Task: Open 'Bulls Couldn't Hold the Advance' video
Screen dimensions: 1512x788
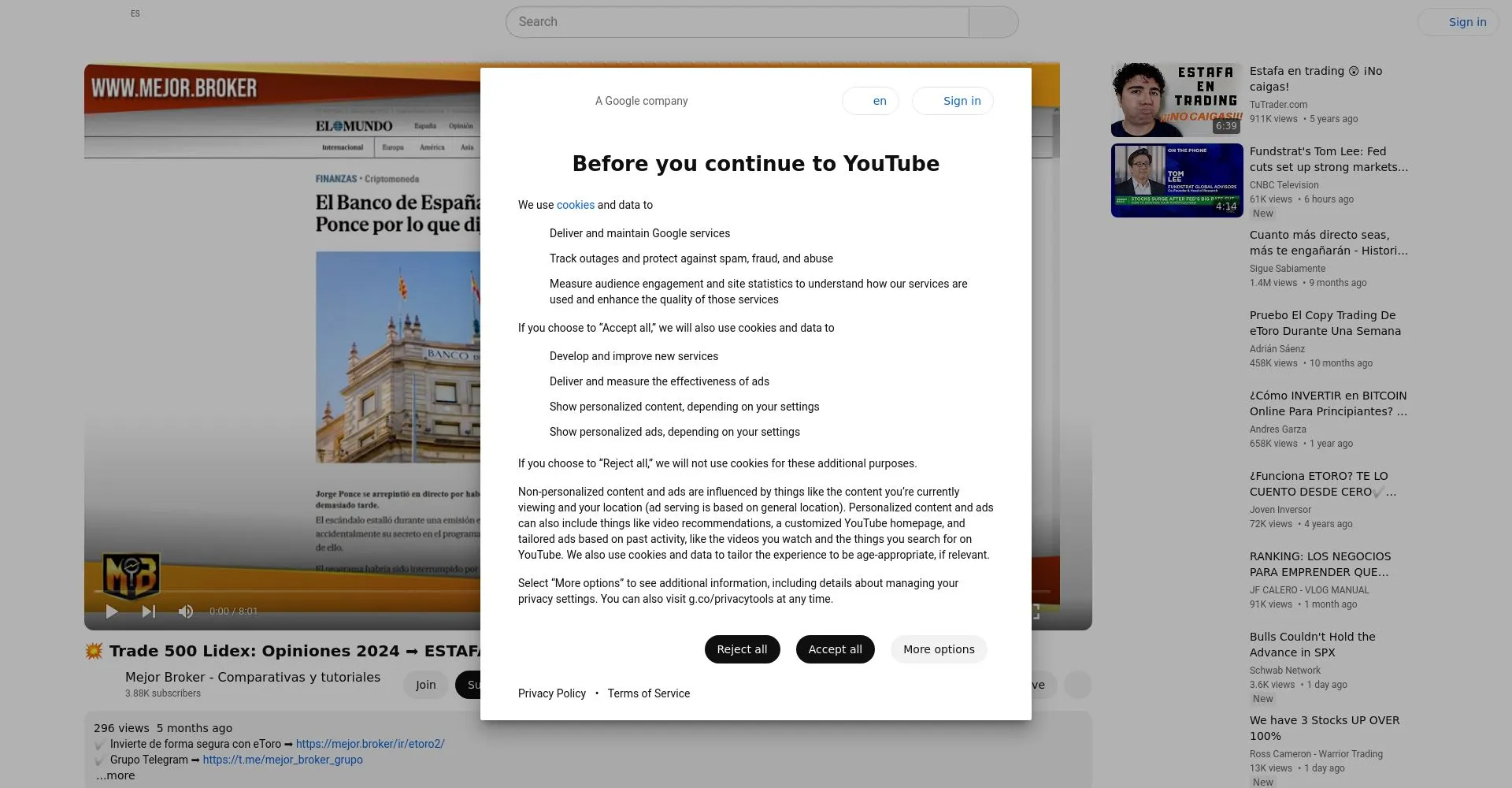Action: click(x=1313, y=645)
